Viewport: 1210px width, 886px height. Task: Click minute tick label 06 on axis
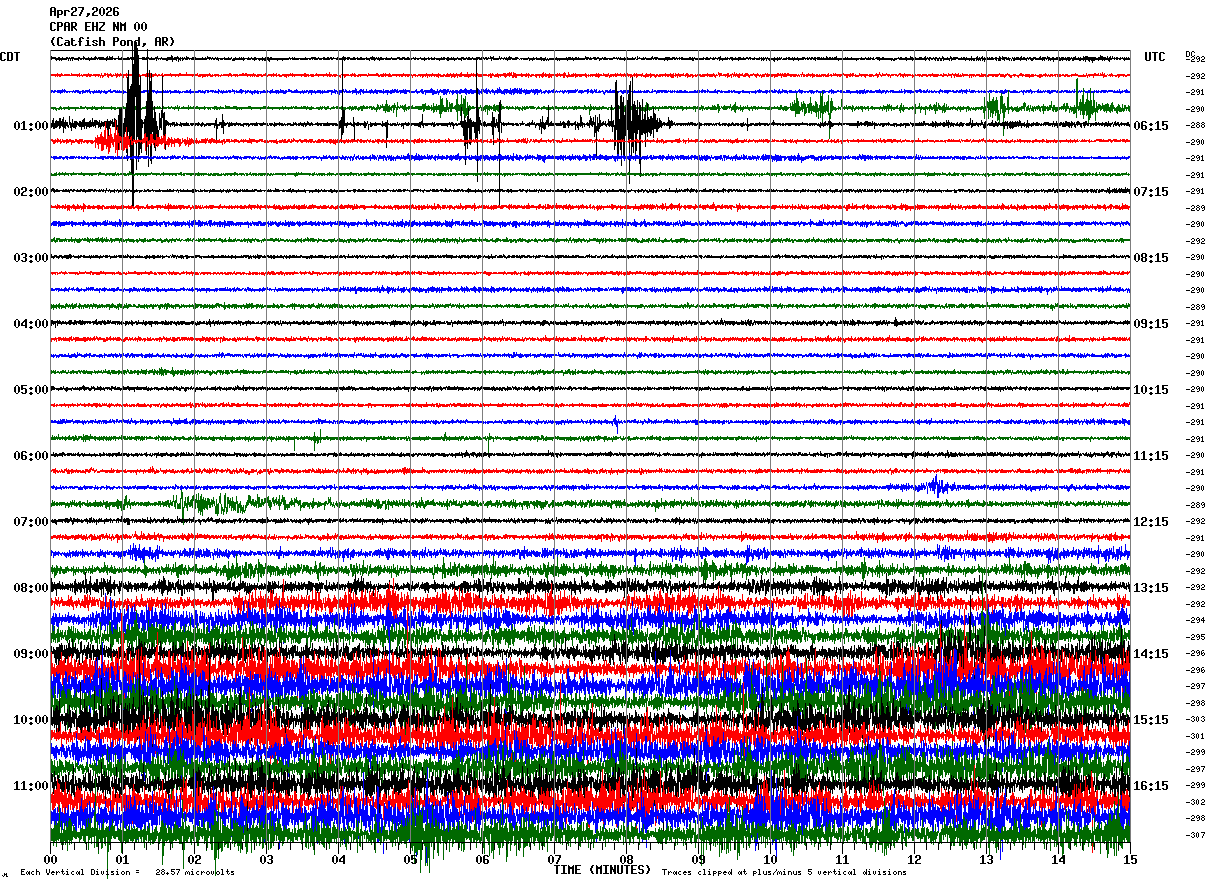482,859
